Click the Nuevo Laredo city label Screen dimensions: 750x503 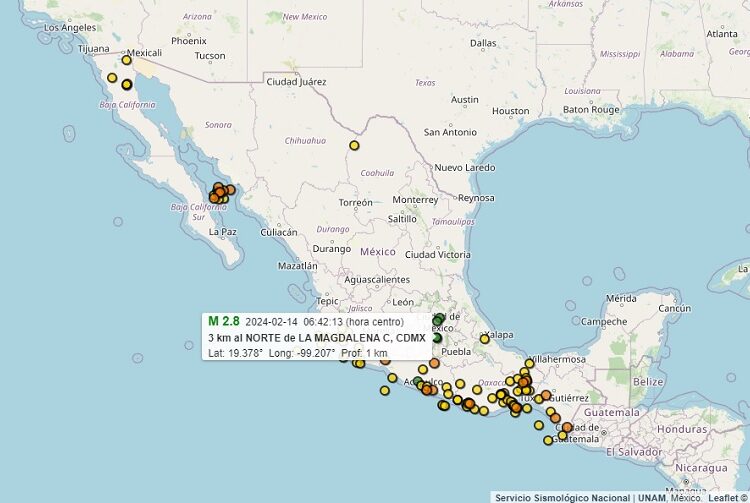click(464, 168)
